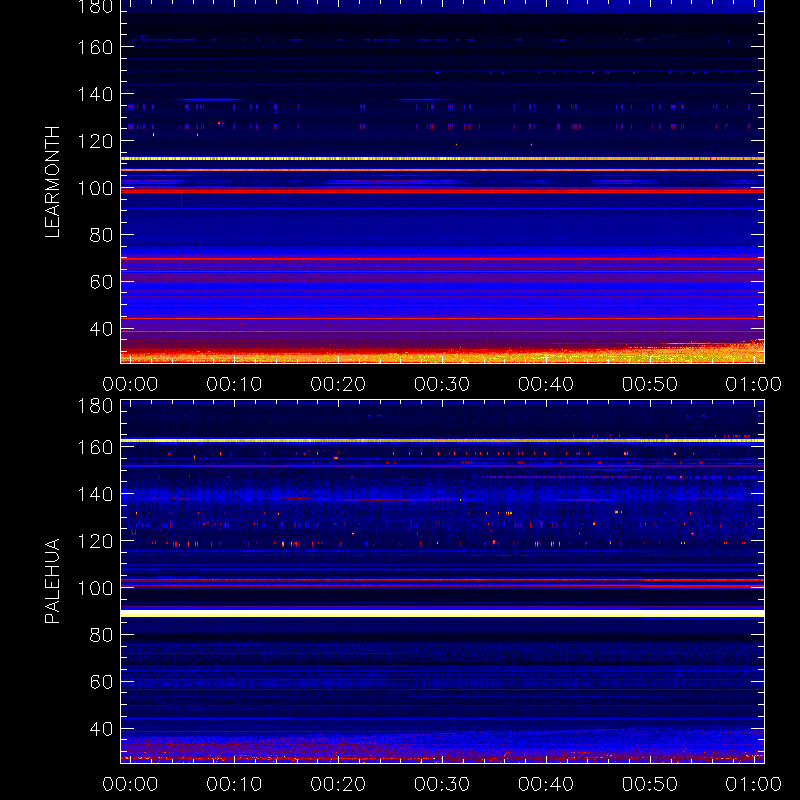This screenshot has height=800, width=800.
Task: Click the thick white-yellow band near 88 in Palehua
Action: tap(442, 613)
